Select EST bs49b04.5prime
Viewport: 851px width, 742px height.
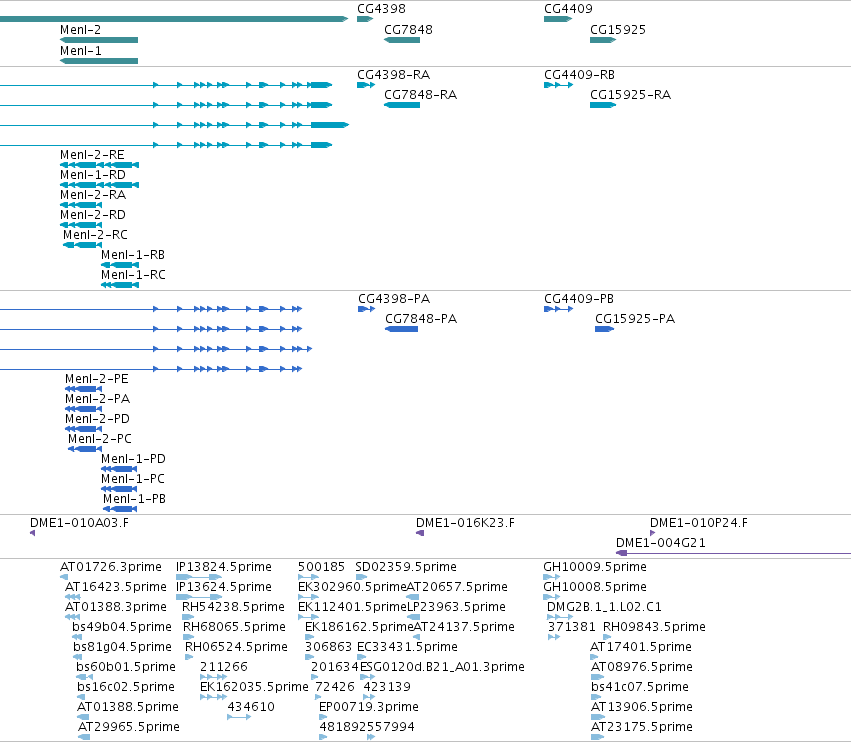click(x=77, y=637)
